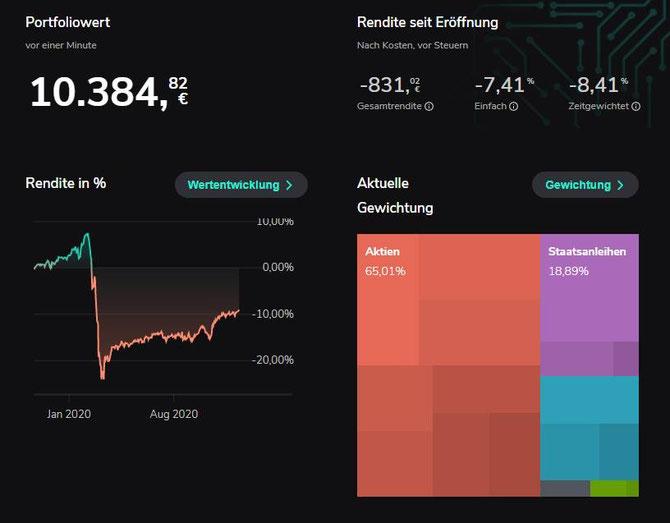Click the -8,41 % Zeitgewichtet value

[x=598, y=85]
